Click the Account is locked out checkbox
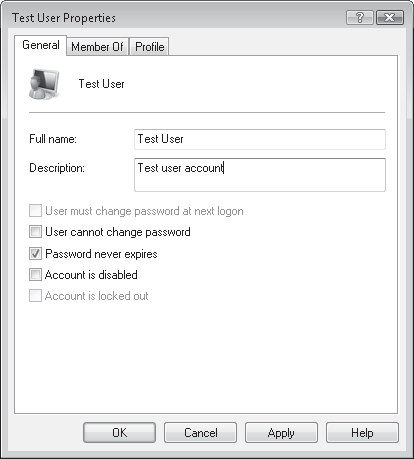414x459 pixels. (35, 296)
